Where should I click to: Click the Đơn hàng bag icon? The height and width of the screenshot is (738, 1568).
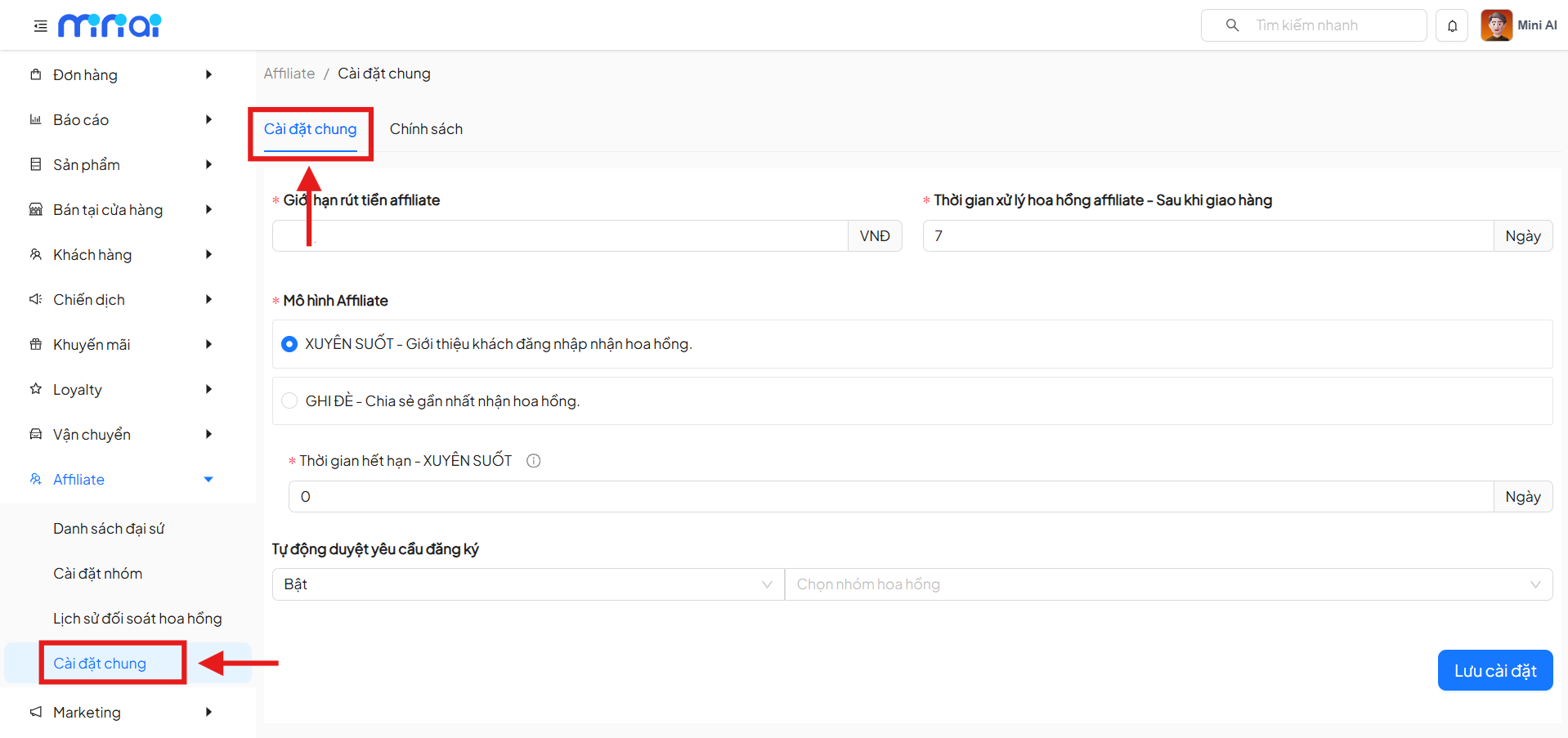coord(36,74)
